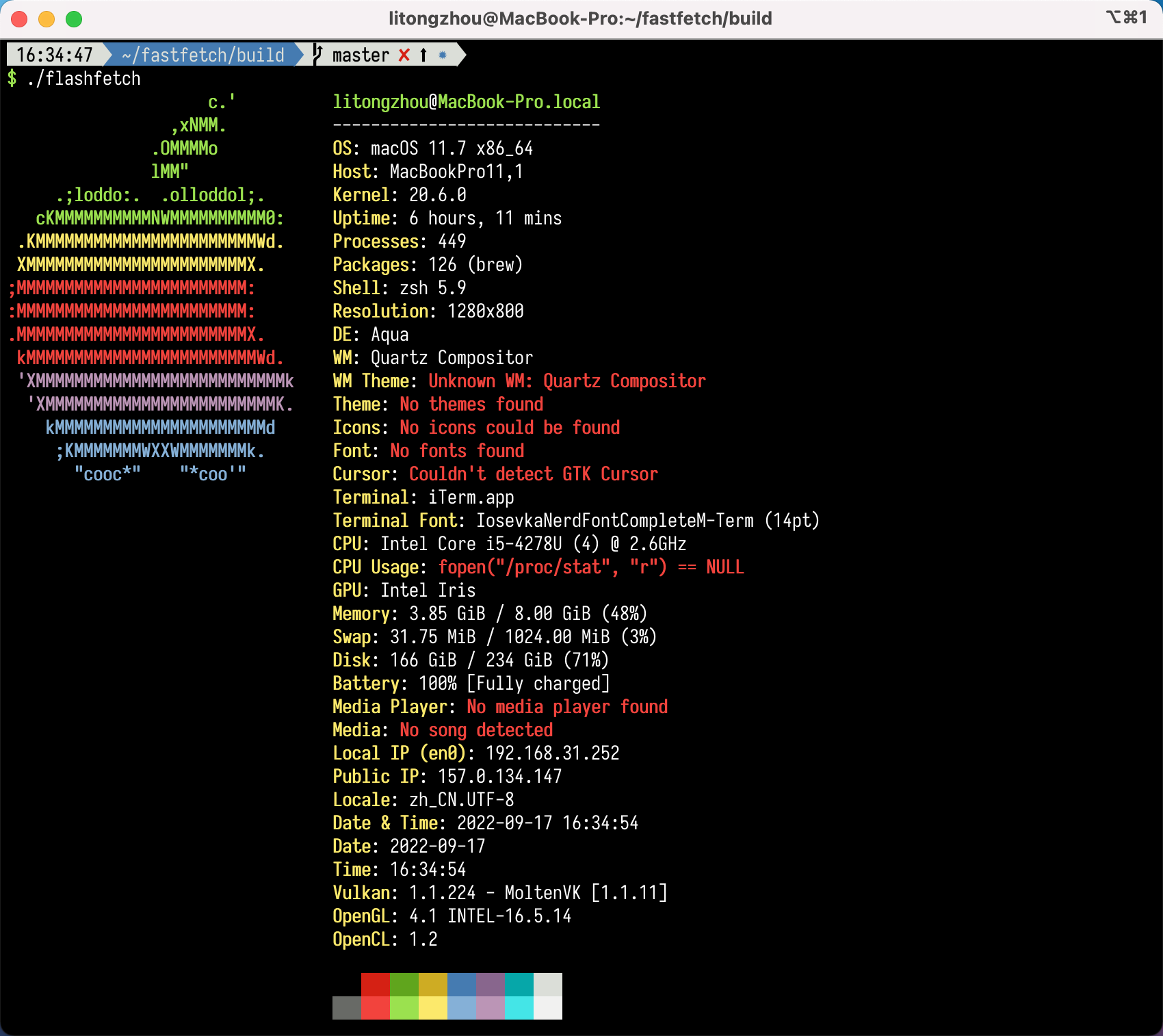Click the GPU: Intel Iris line

[404, 591]
